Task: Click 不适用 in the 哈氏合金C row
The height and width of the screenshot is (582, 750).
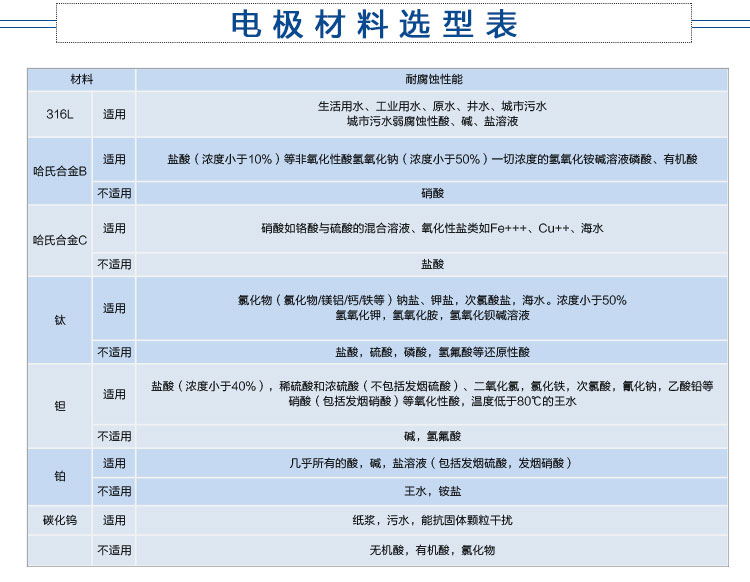Action: (114, 264)
